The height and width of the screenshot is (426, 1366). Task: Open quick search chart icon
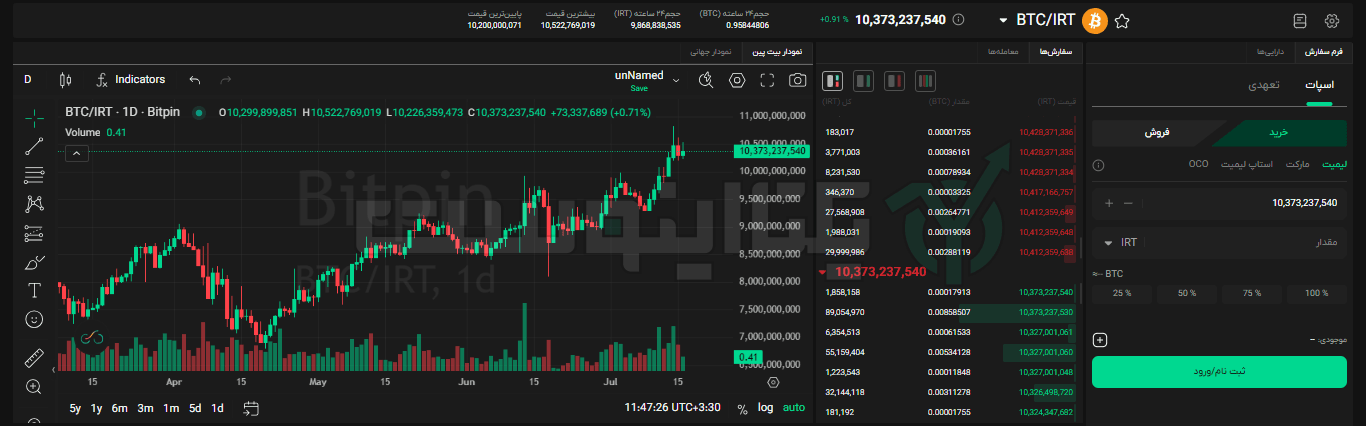pos(706,80)
